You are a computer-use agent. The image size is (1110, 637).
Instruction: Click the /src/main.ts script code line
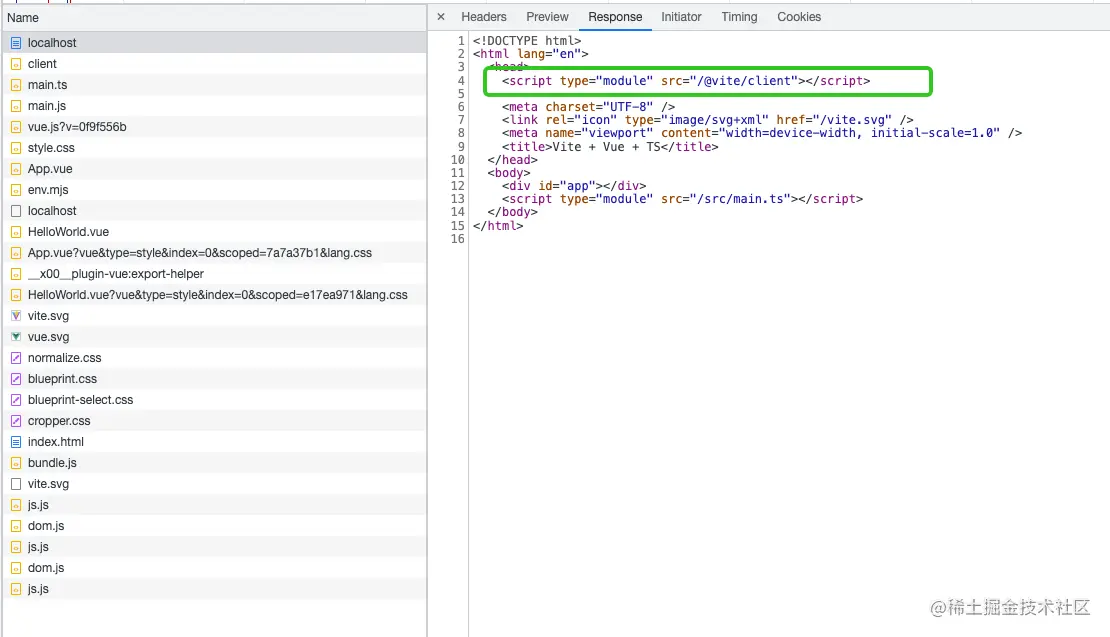tap(682, 200)
